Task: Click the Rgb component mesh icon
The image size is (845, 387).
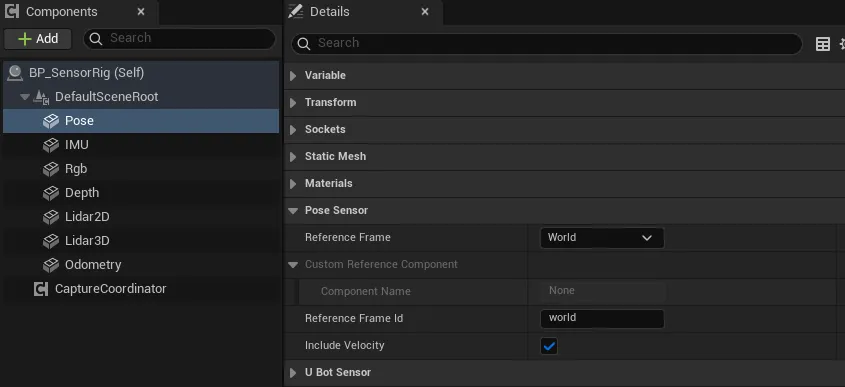Action: pos(51,169)
